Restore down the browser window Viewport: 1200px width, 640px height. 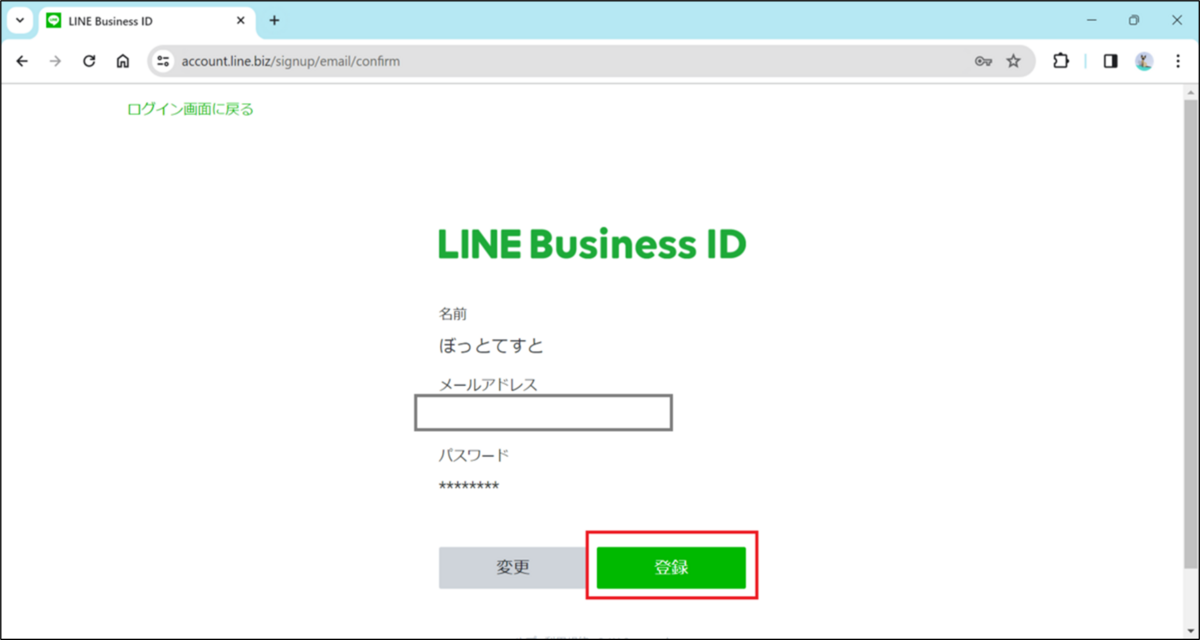(x=1134, y=20)
